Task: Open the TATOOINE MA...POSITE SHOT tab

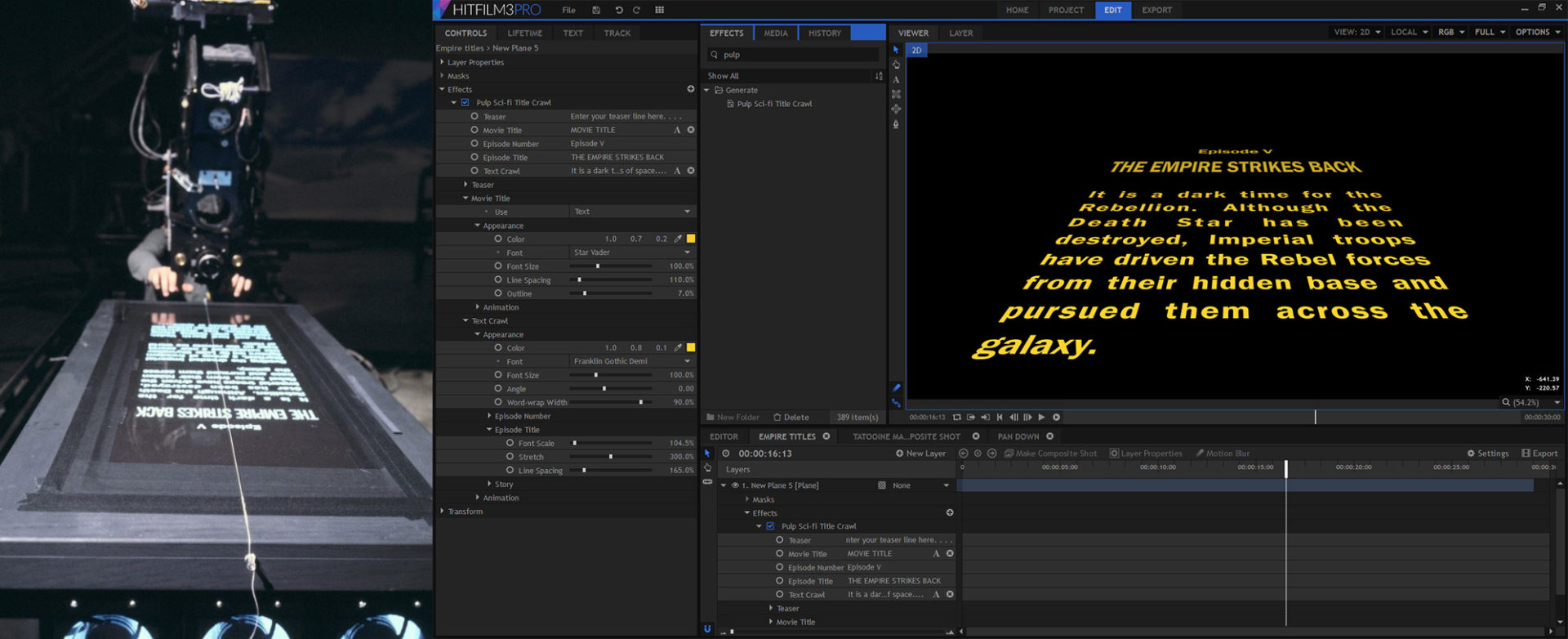Action: pyautogui.click(x=906, y=436)
